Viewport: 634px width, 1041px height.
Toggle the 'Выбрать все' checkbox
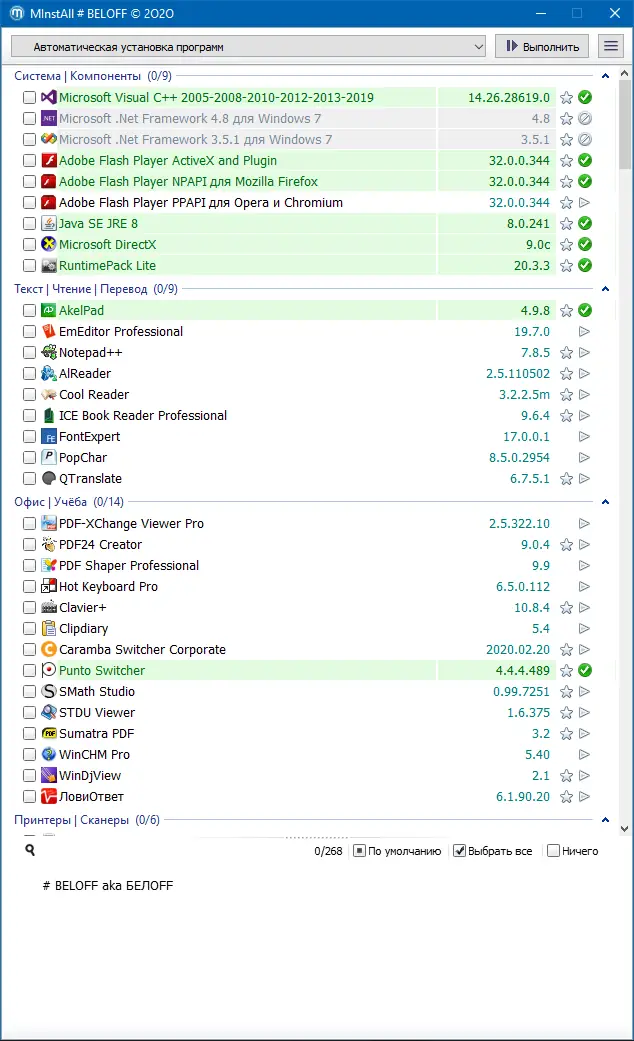[460, 851]
